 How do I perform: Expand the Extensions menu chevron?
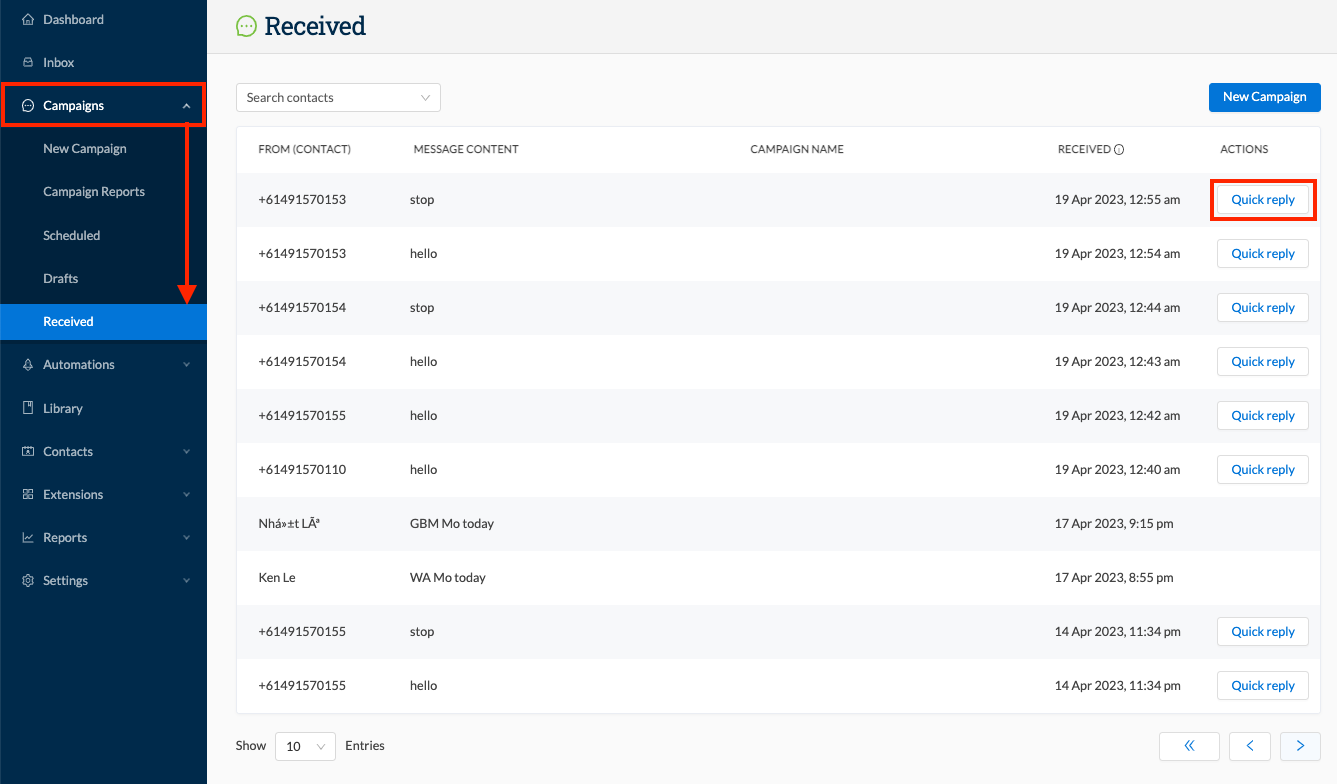(x=187, y=495)
